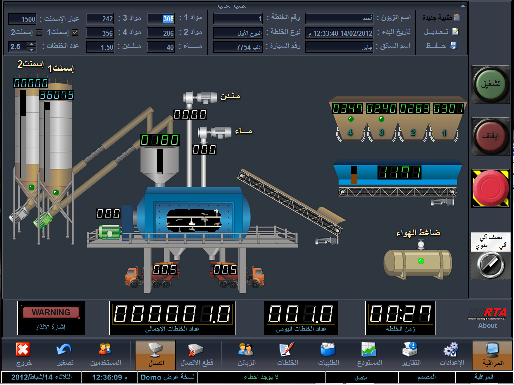The image size is (514, 385).
Task: Click the batch count field showing 2.5
Action: (x=18, y=47)
